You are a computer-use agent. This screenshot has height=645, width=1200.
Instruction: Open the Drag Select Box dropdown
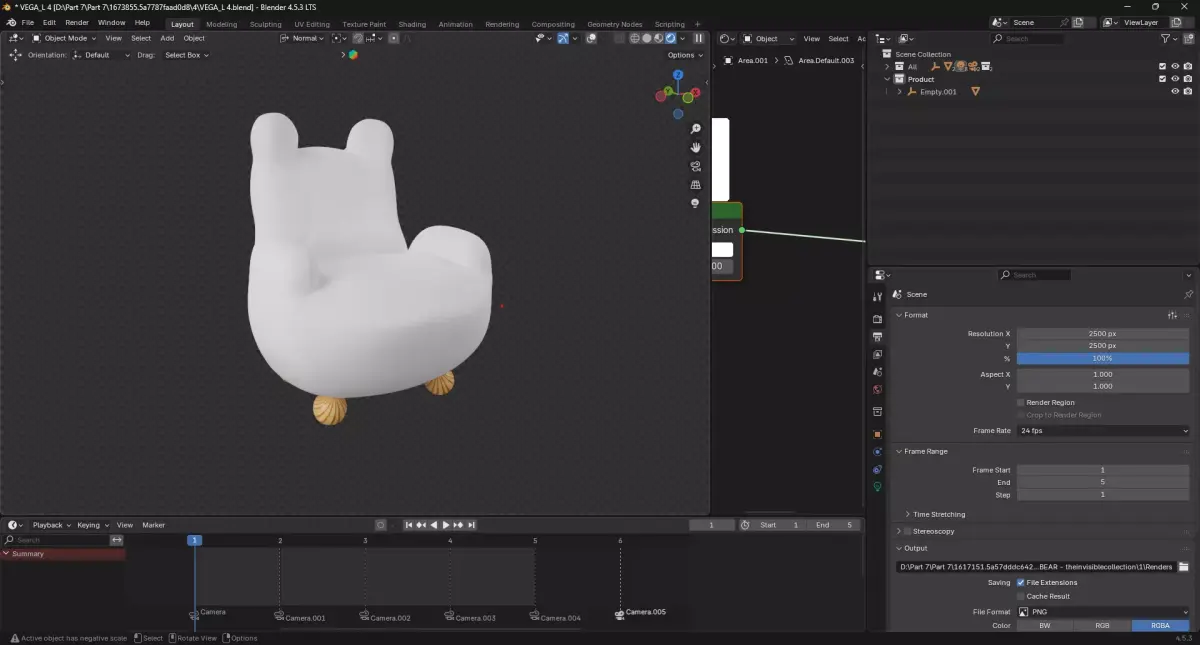[x=186, y=55]
